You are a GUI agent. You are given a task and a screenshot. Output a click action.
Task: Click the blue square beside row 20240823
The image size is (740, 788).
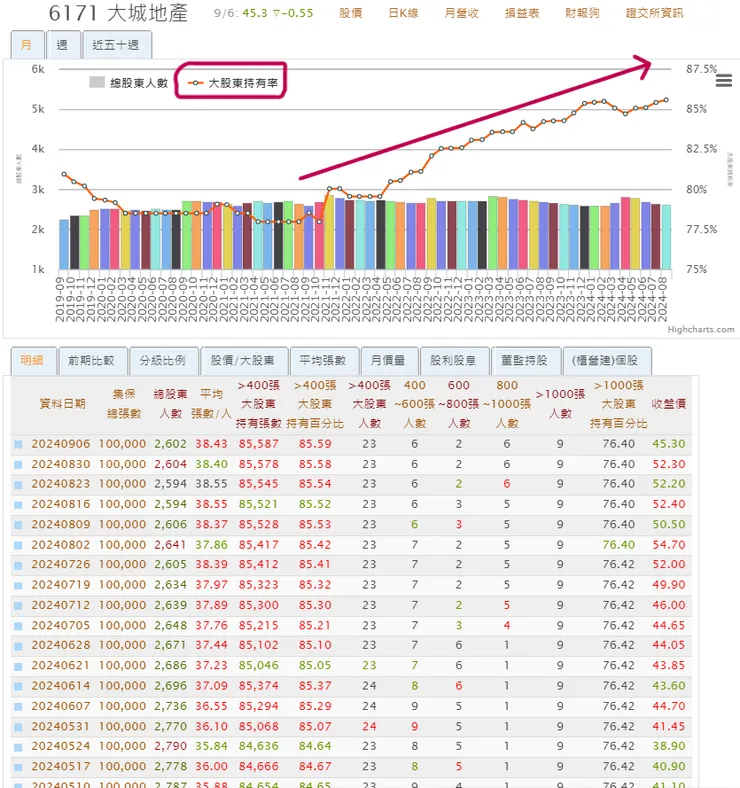click(x=19, y=484)
